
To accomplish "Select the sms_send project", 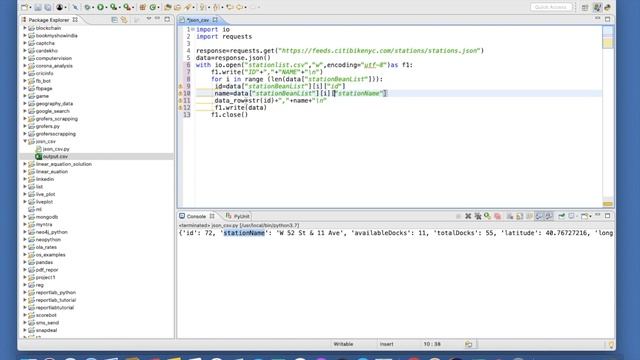I will coord(47,322).
